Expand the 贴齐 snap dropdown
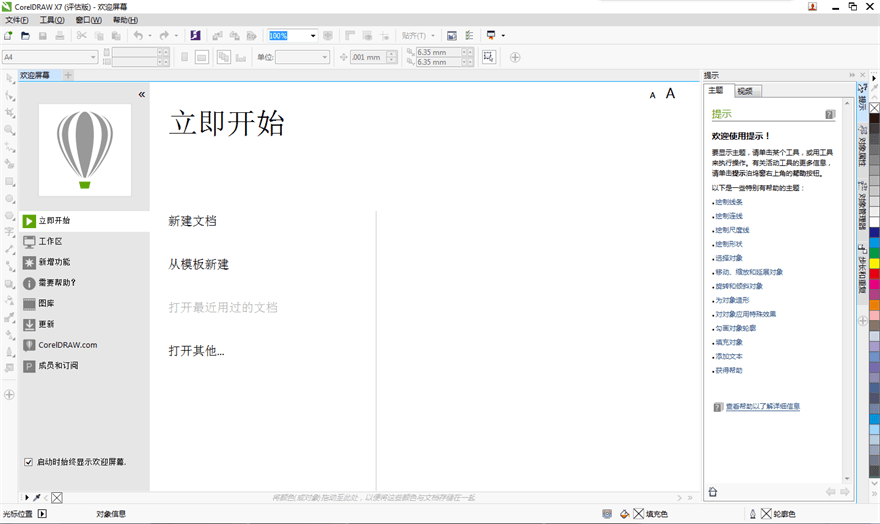Screen dimensions: 880x524 point(434,36)
